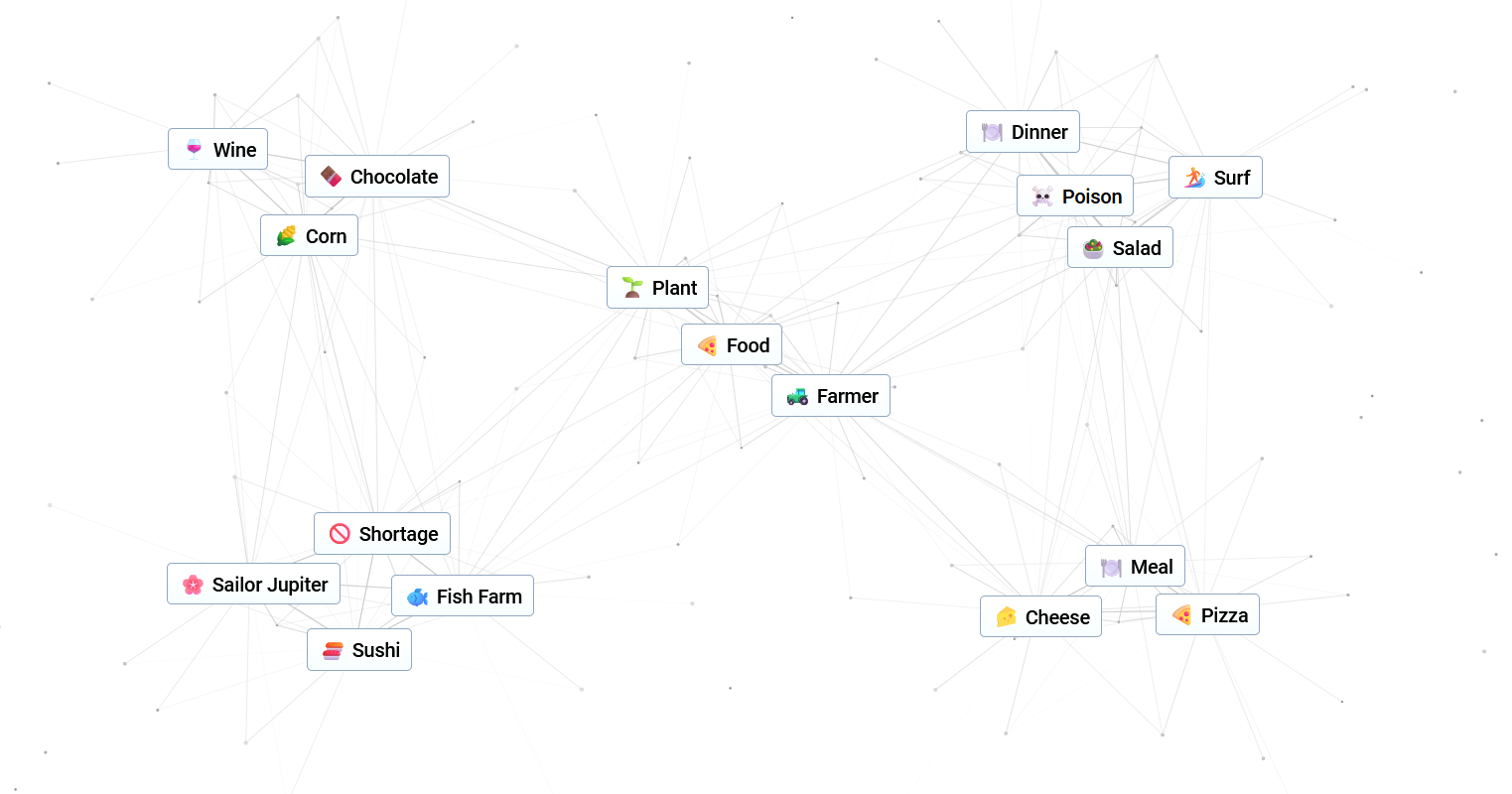Screen dimensions: 1512x794
Task: Click the Fish Farm label text
Action: click(480, 596)
